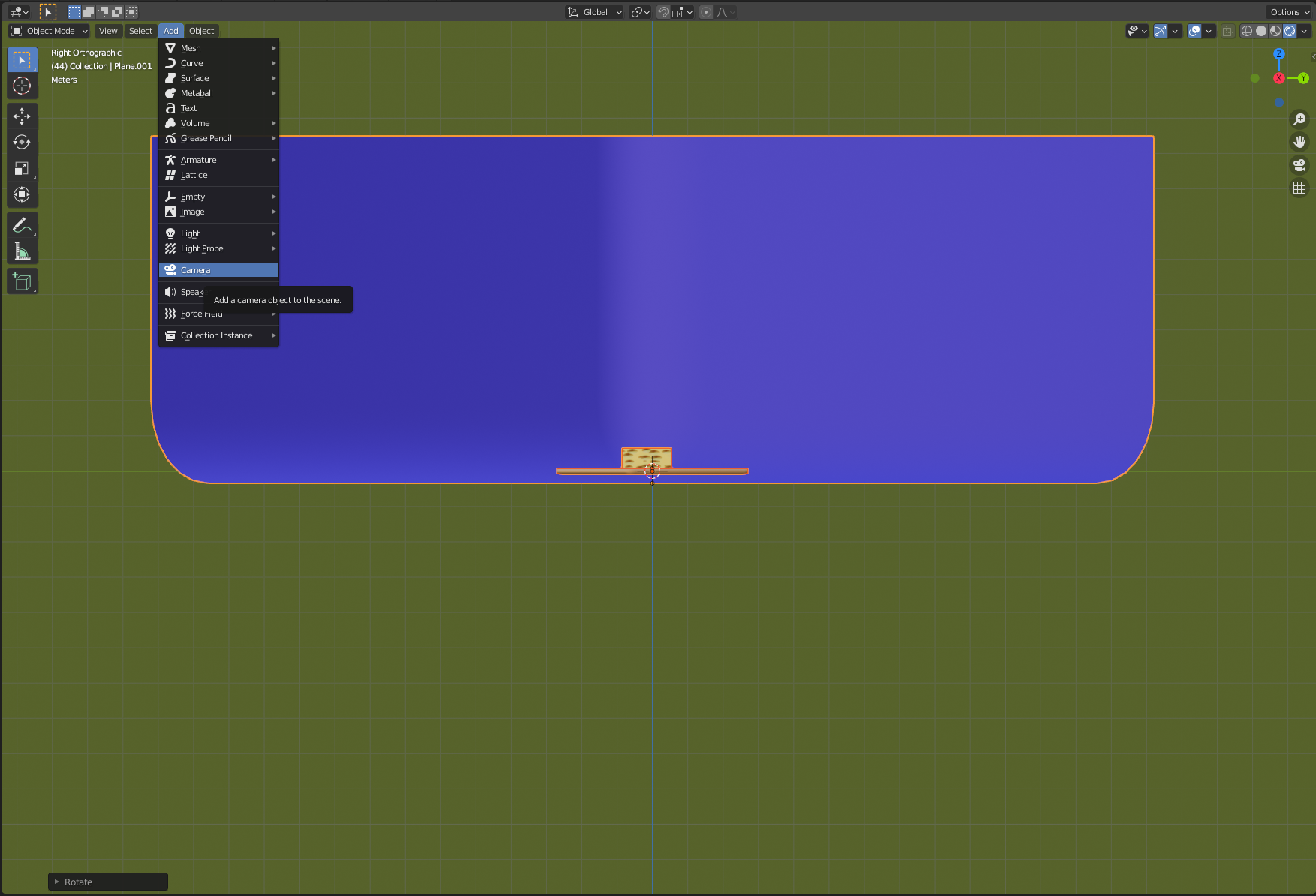
Task: Switch to wireframe shading
Action: 1247,31
